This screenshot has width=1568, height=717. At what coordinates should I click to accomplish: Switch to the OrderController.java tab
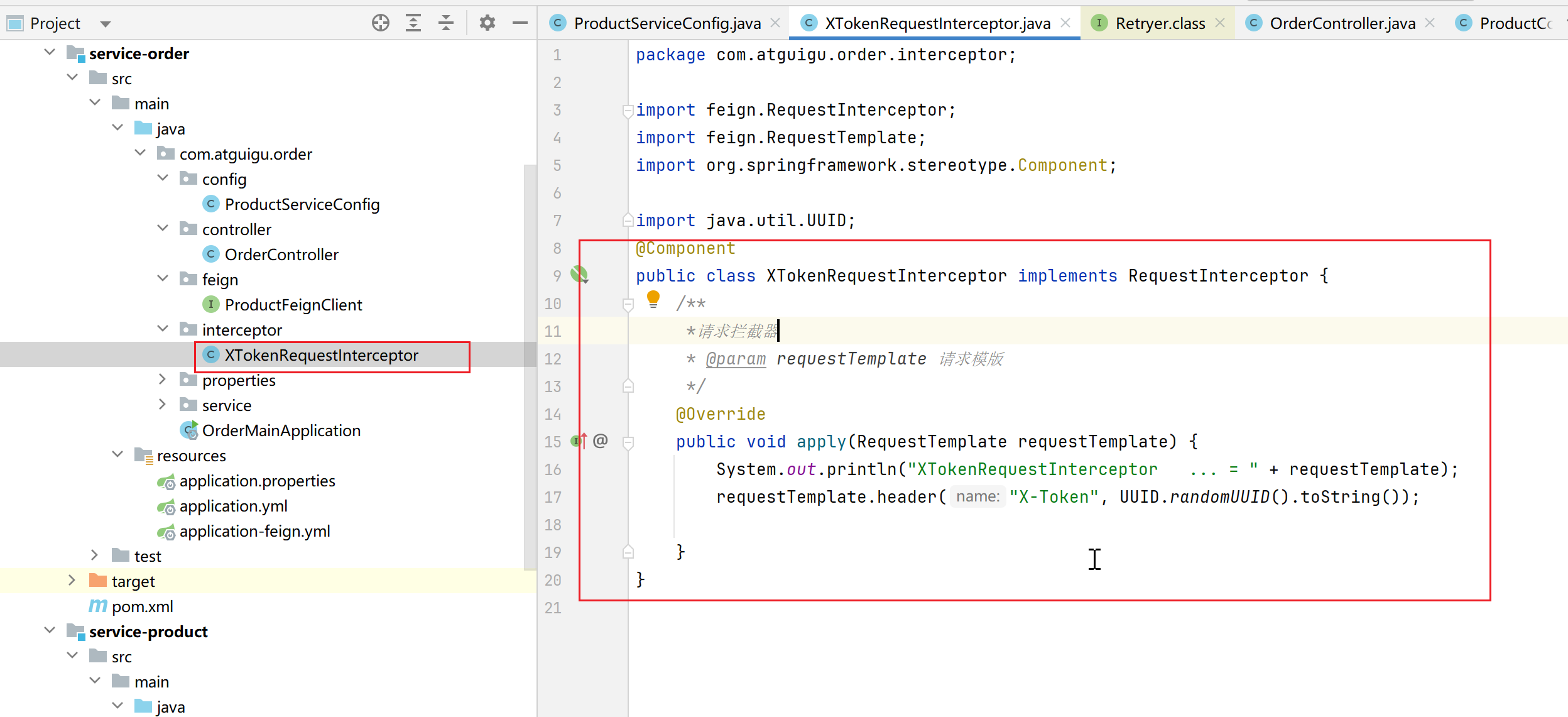click(1342, 23)
